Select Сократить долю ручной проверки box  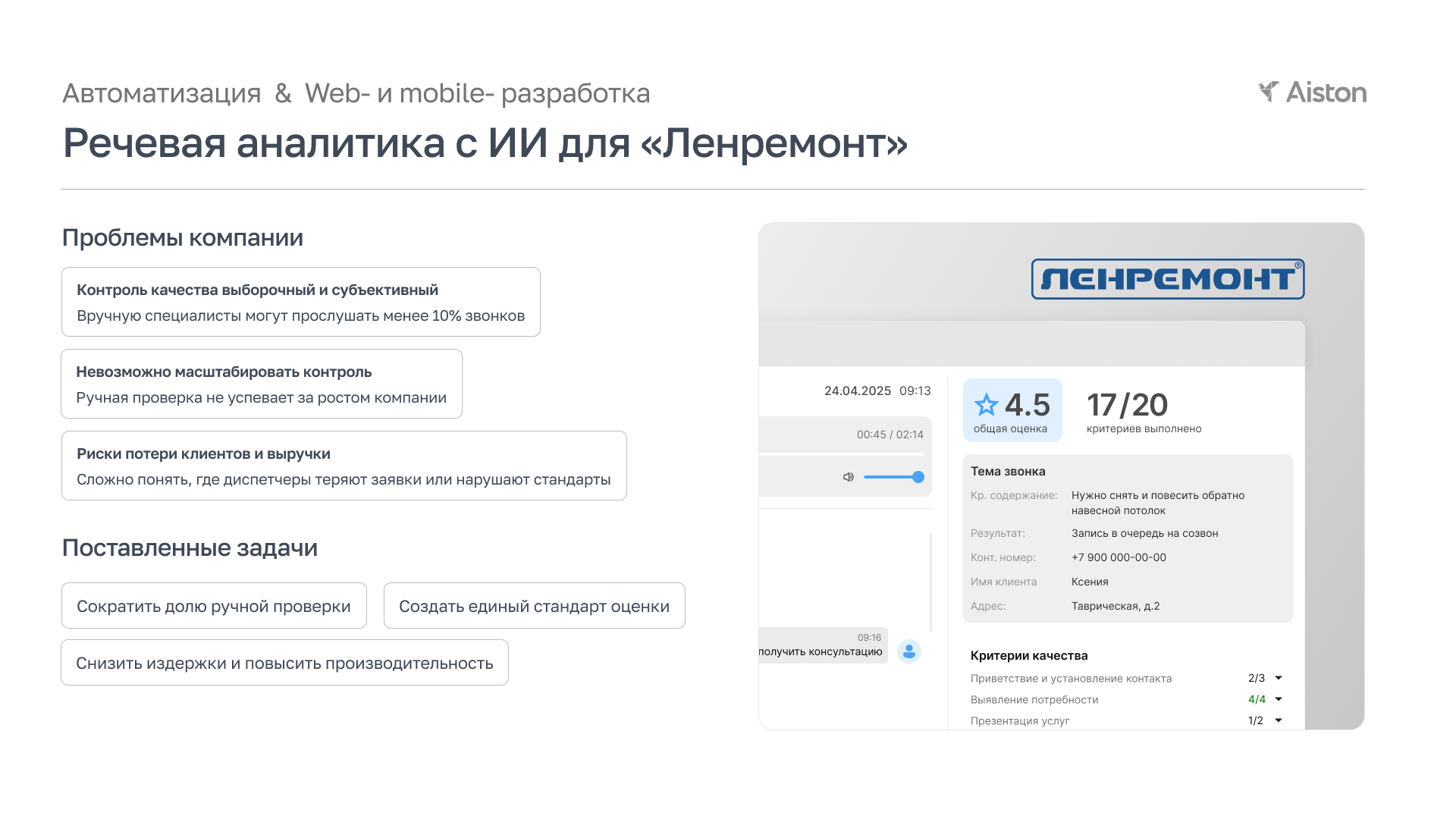point(214,606)
